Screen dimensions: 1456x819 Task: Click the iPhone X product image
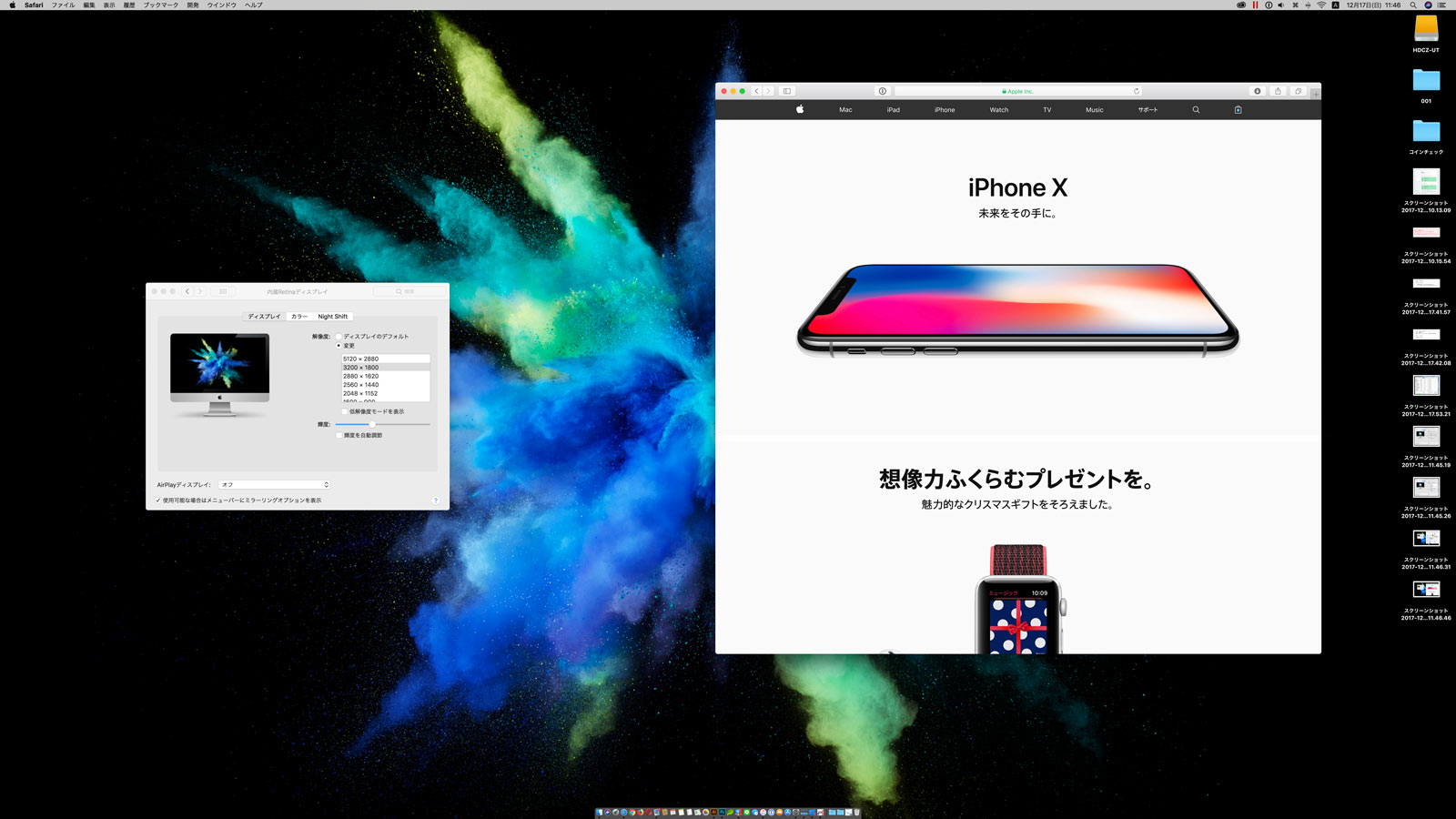(x=1017, y=309)
